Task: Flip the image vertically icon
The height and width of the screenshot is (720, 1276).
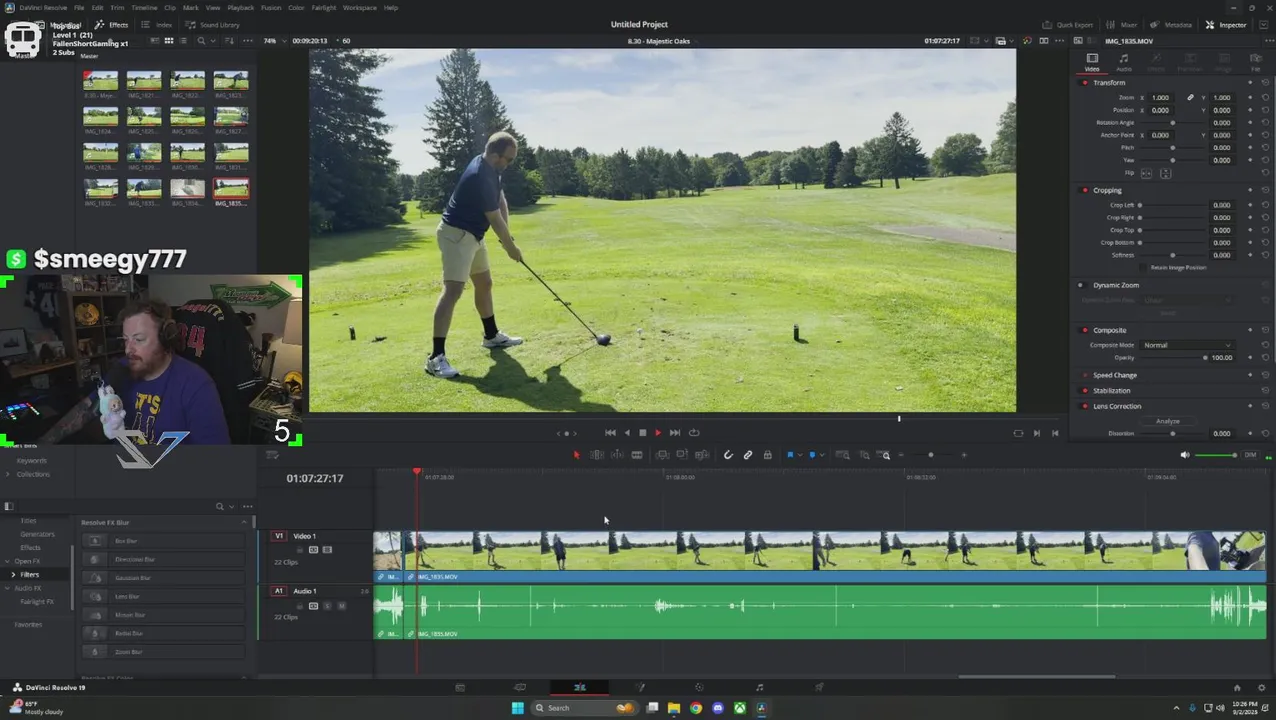Action: (x=1165, y=173)
